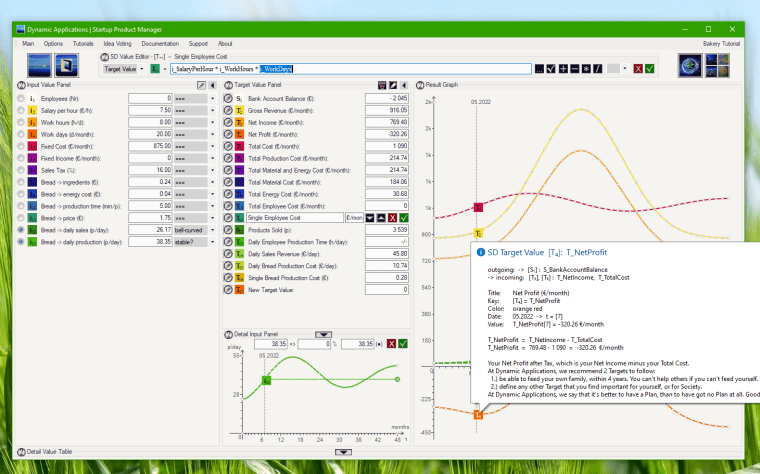The height and width of the screenshot is (474, 760).
Task: Open the bell-curved dropdown for daily sales
Action: [212, 229]
